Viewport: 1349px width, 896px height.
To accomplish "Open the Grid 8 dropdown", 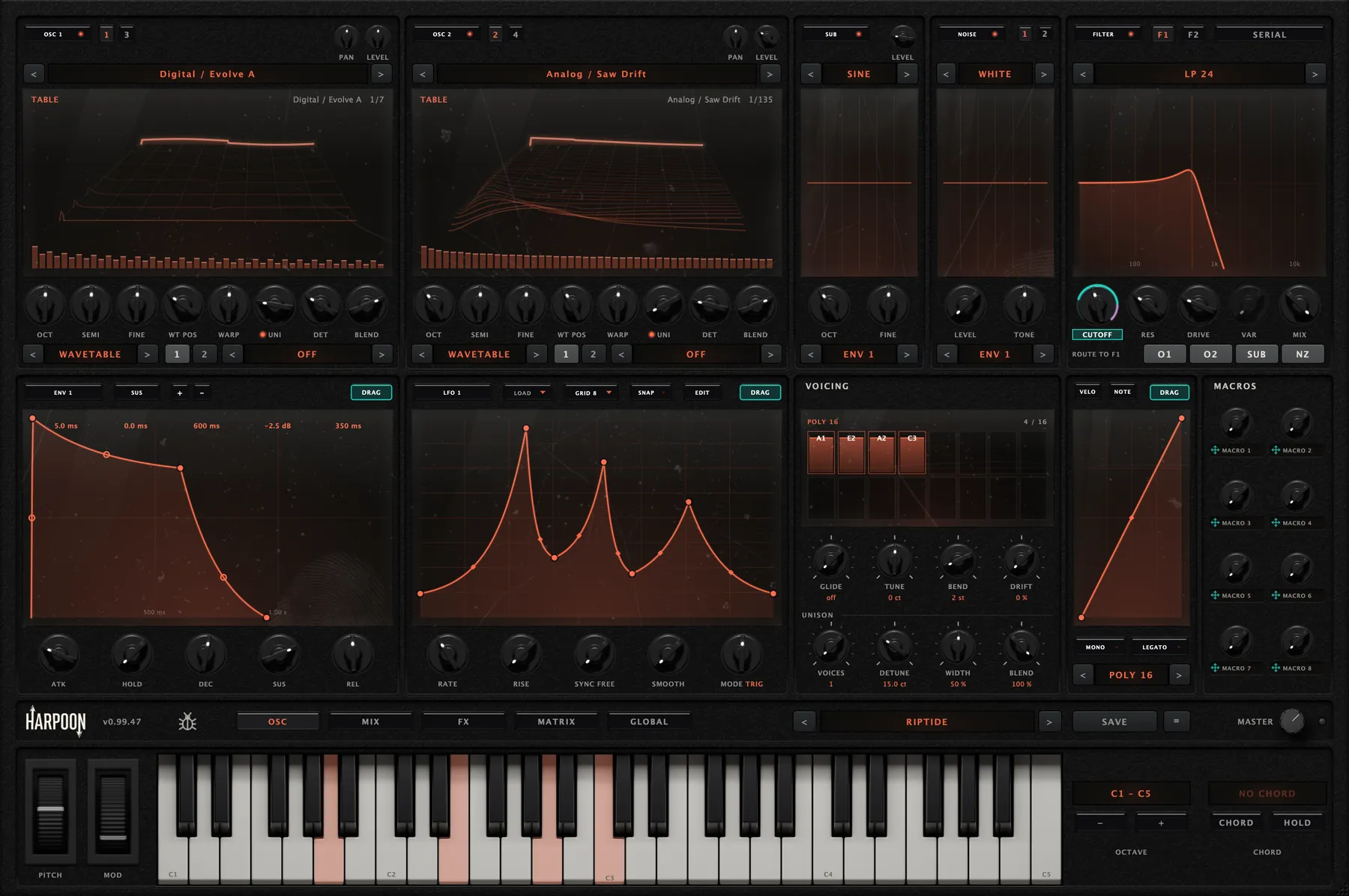I will tap(592, 393).
